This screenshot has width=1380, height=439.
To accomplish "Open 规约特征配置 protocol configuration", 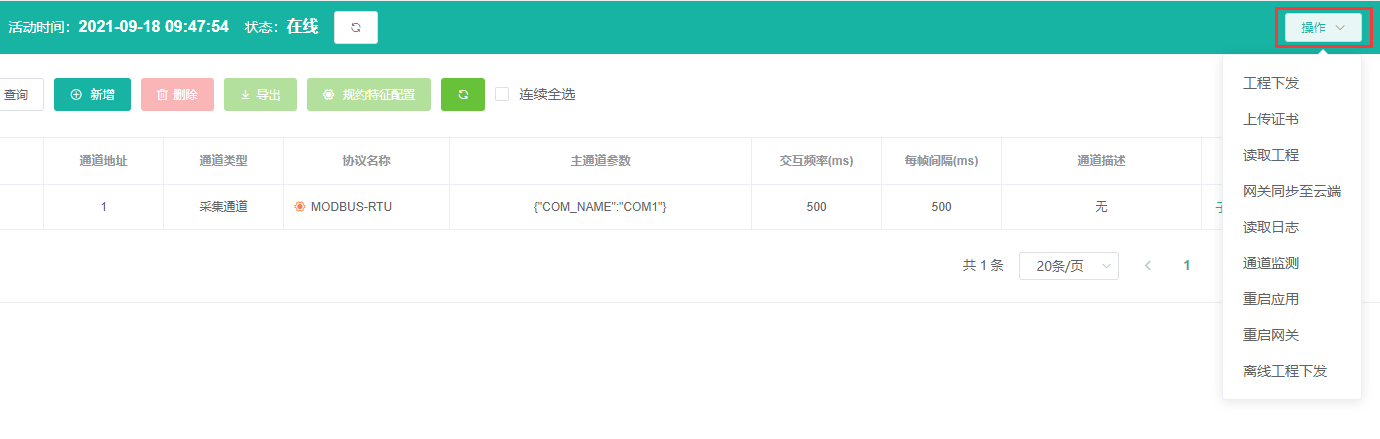I will coord(368,94).
